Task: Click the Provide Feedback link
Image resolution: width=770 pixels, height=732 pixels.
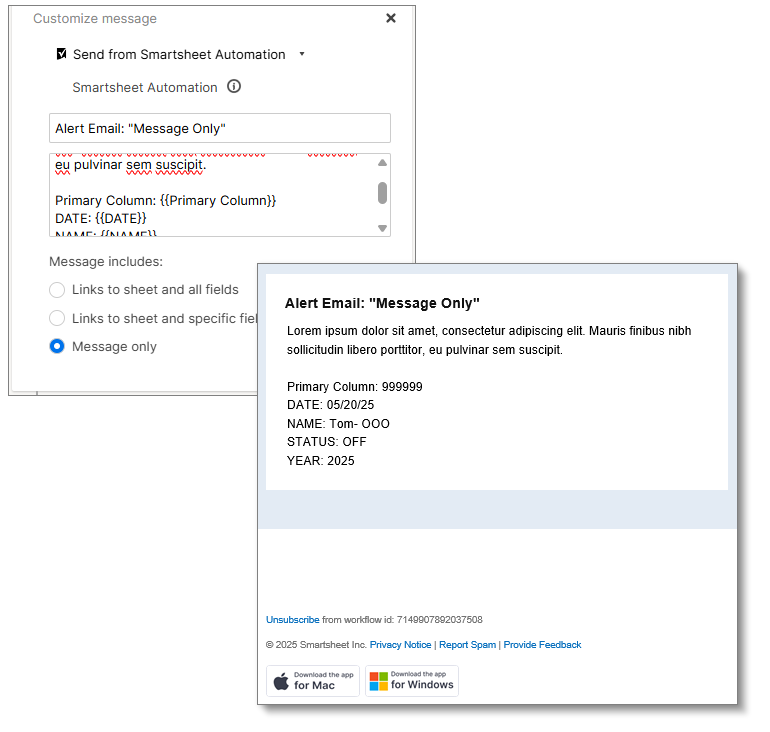Action: coord(542,645)
